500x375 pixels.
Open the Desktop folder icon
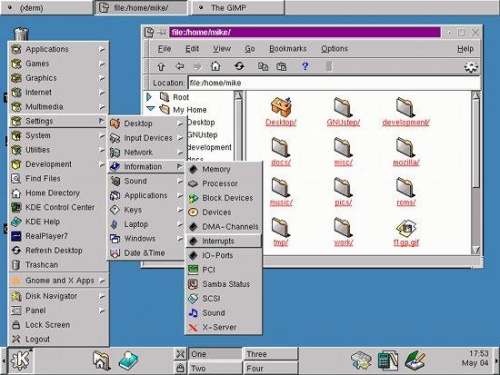[281, 107]
